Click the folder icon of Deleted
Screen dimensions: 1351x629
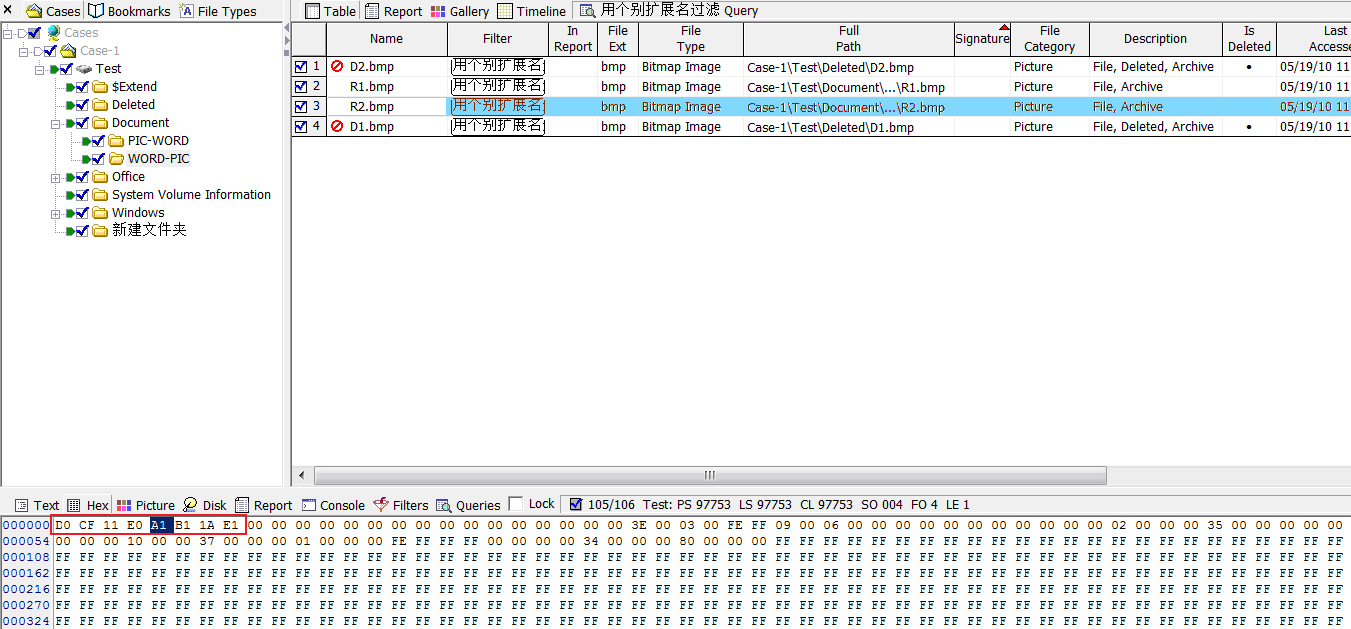coord(100,105)
